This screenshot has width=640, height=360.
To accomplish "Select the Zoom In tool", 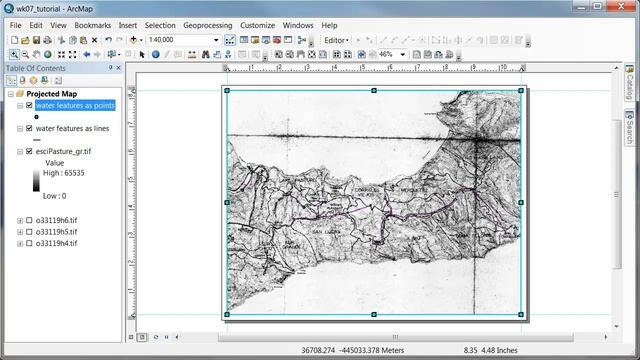I will (14, 54).
